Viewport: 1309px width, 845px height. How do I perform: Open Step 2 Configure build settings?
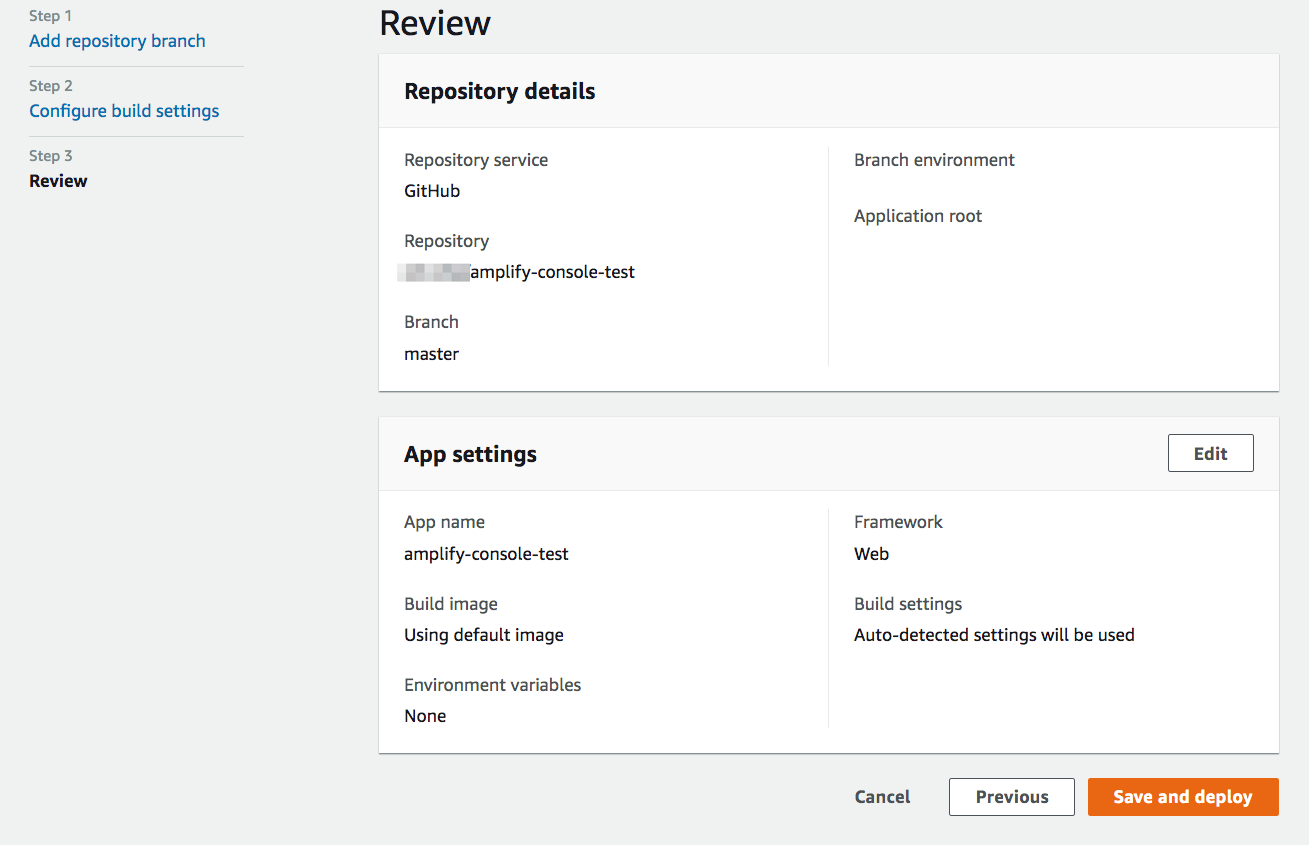coord(124,111)
